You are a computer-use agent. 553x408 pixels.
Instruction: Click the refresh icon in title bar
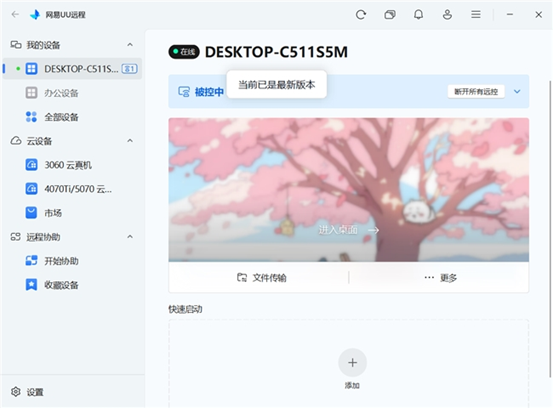click(361, 14)
